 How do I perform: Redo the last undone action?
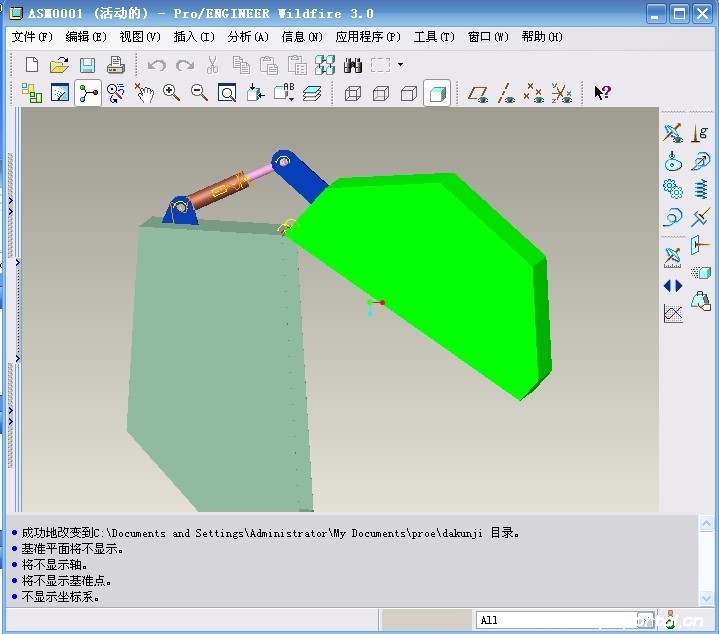click(x=185, y=65)
